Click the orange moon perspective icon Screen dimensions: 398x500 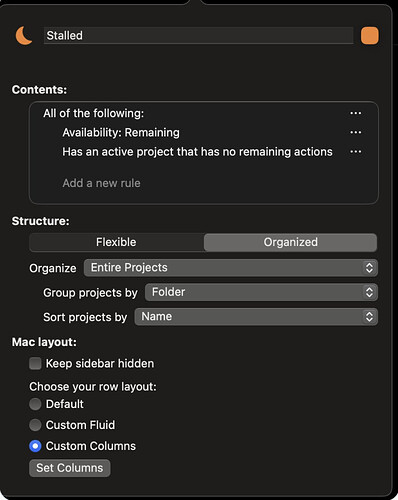point(24,36)
